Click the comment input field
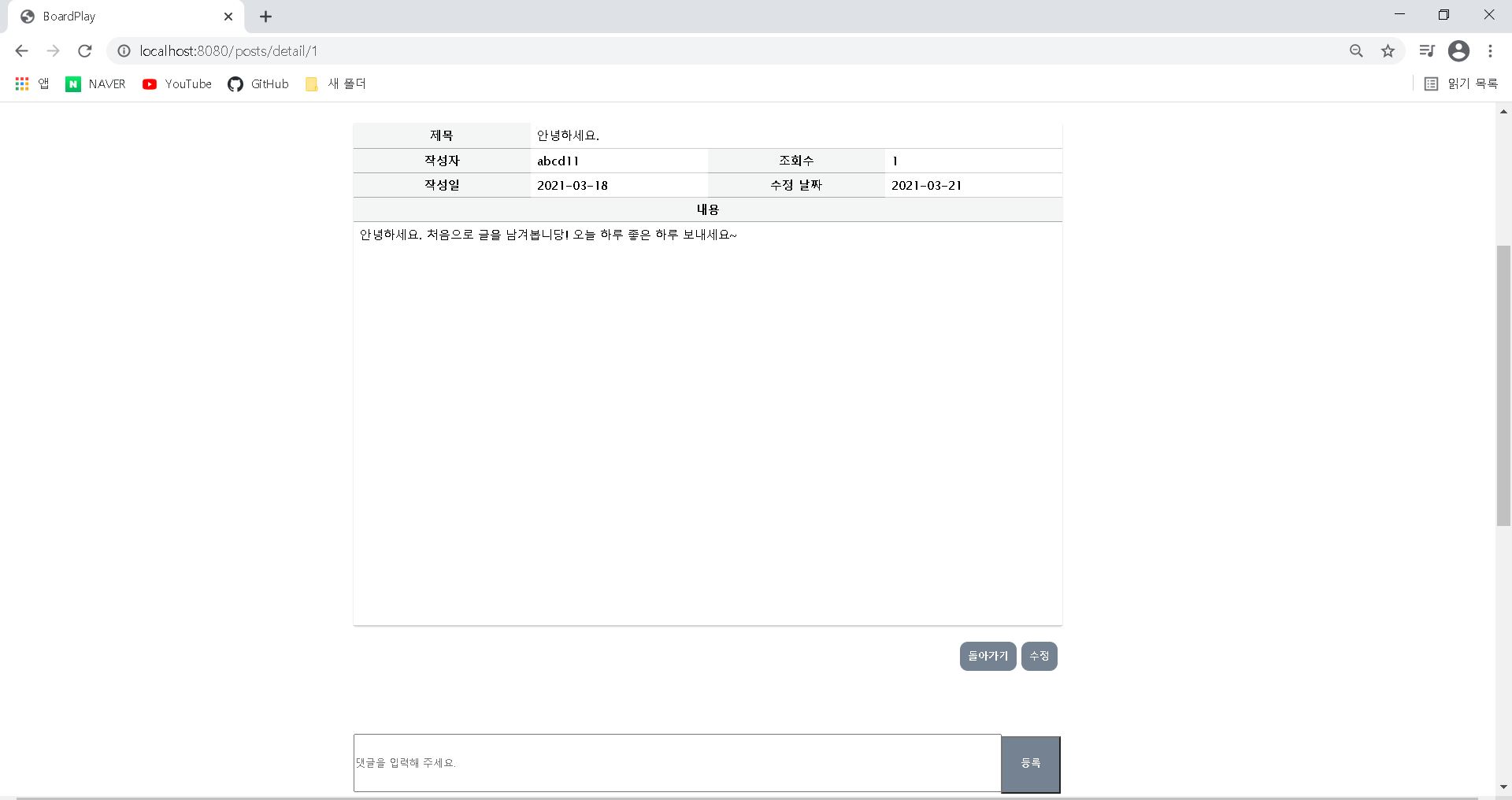The image size is (1512, 800). (x=677, y=762)
